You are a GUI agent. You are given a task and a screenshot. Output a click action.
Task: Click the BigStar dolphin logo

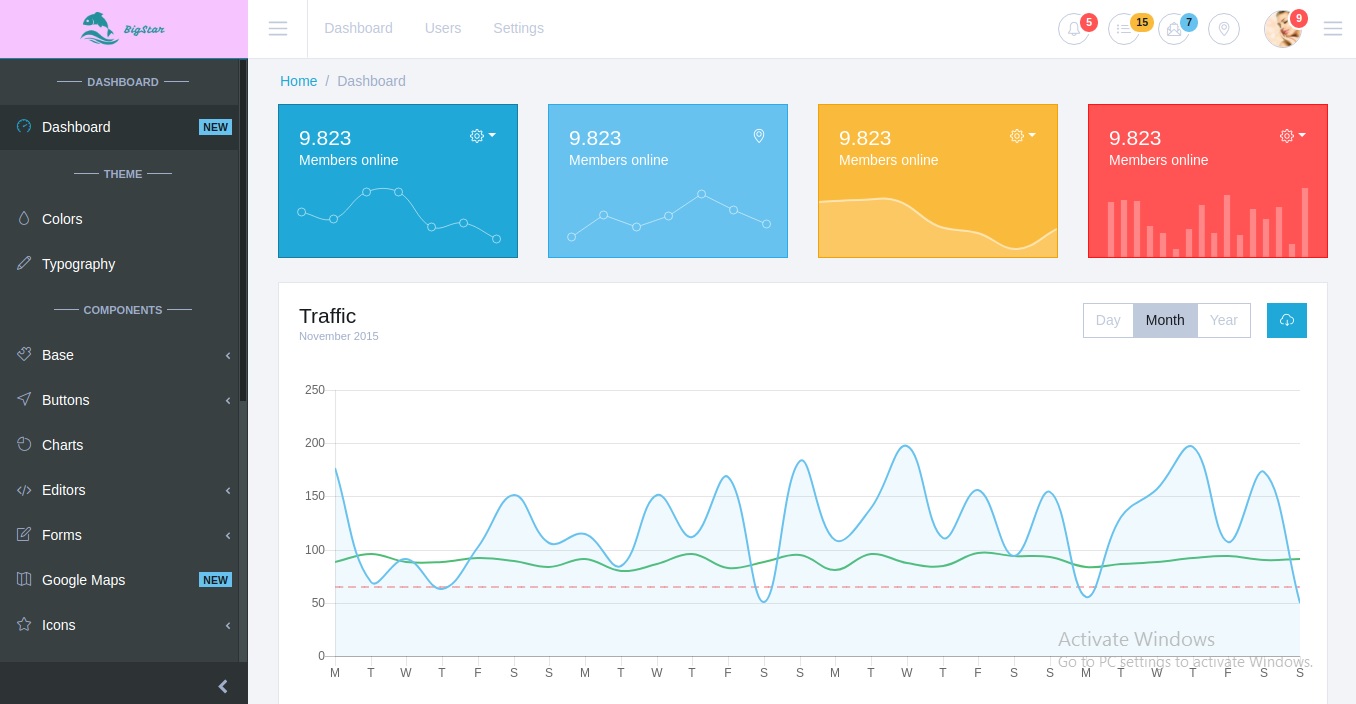click(122, 29)
